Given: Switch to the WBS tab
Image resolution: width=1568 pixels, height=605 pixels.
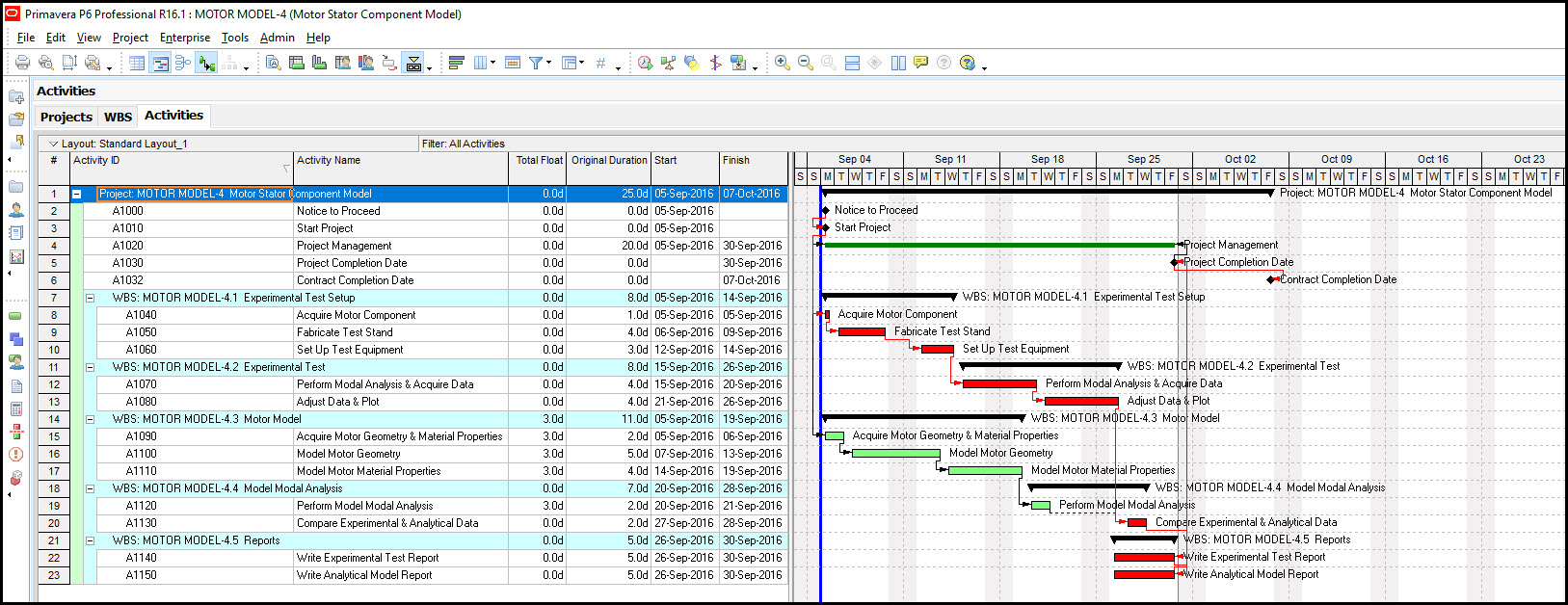Looking at the screenshot, I should tap(118, 117).
